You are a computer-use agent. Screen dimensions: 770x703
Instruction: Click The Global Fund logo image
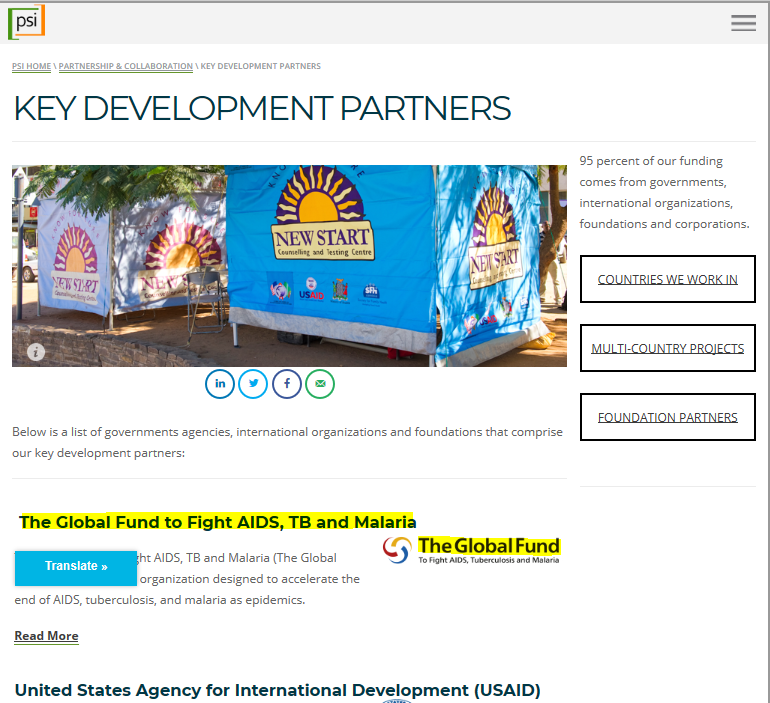471,550
